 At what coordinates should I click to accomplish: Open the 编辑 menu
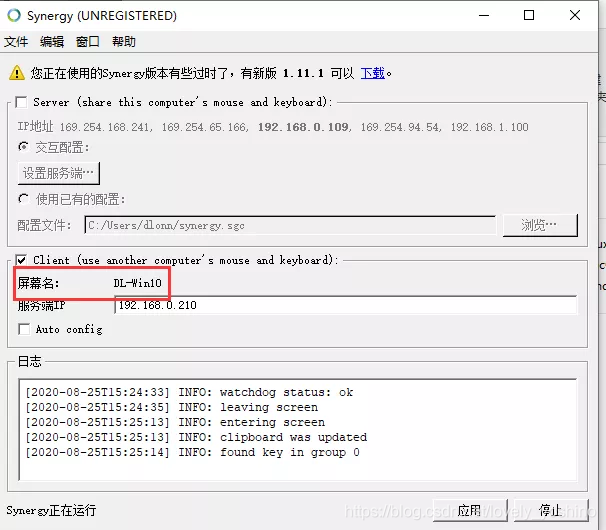(x=52, y=41)
